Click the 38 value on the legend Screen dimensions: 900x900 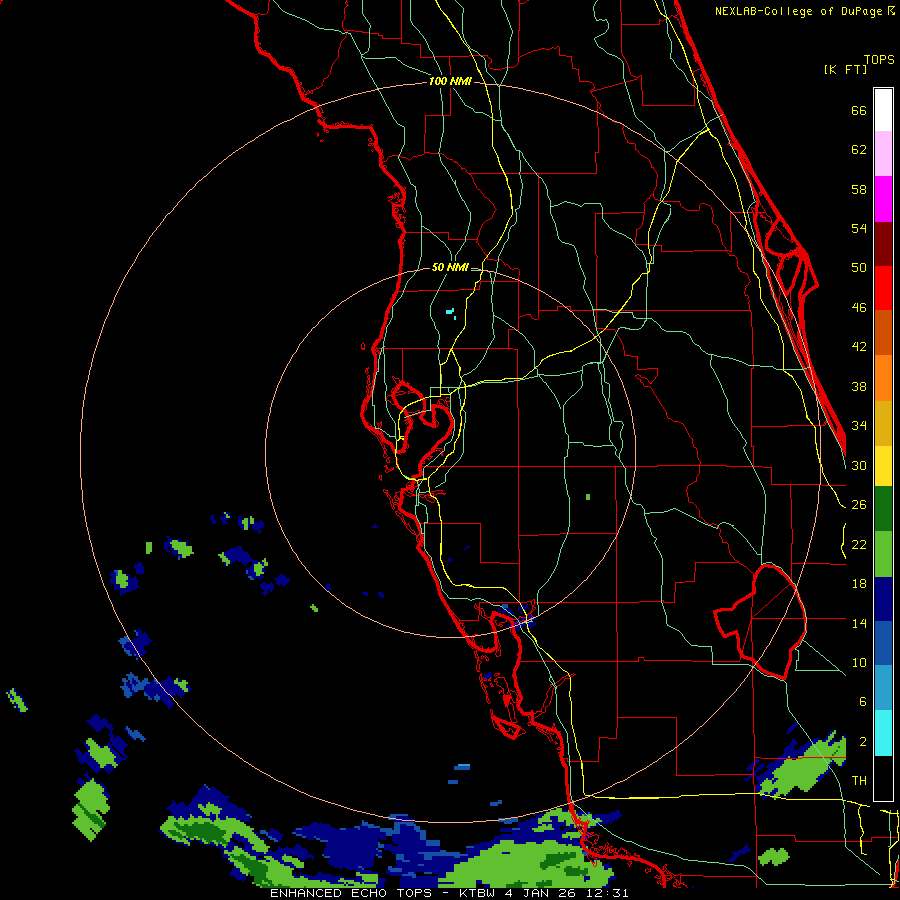(x=859, y=386)
